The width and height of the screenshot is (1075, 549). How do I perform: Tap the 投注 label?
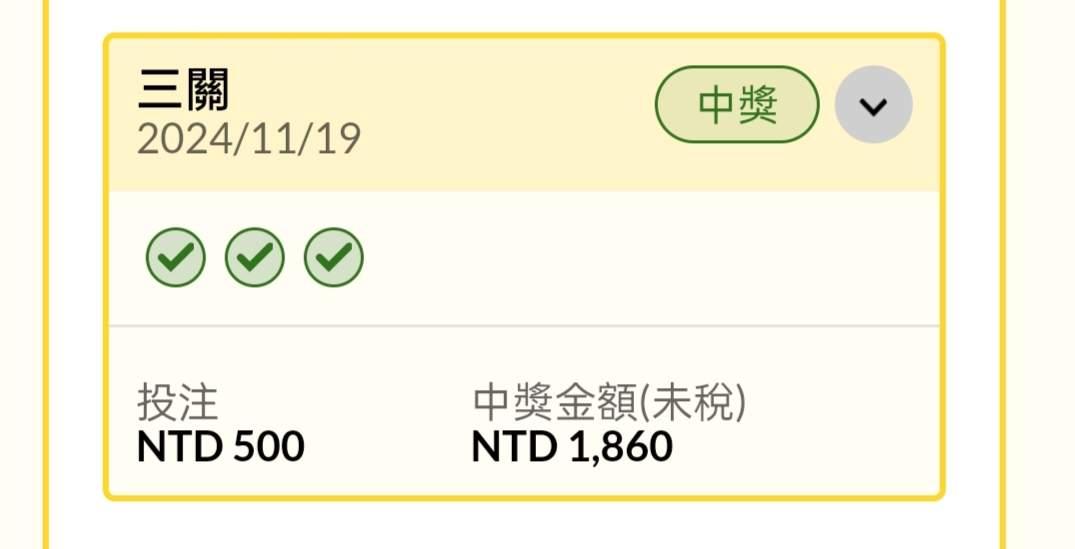pos(177,403)
